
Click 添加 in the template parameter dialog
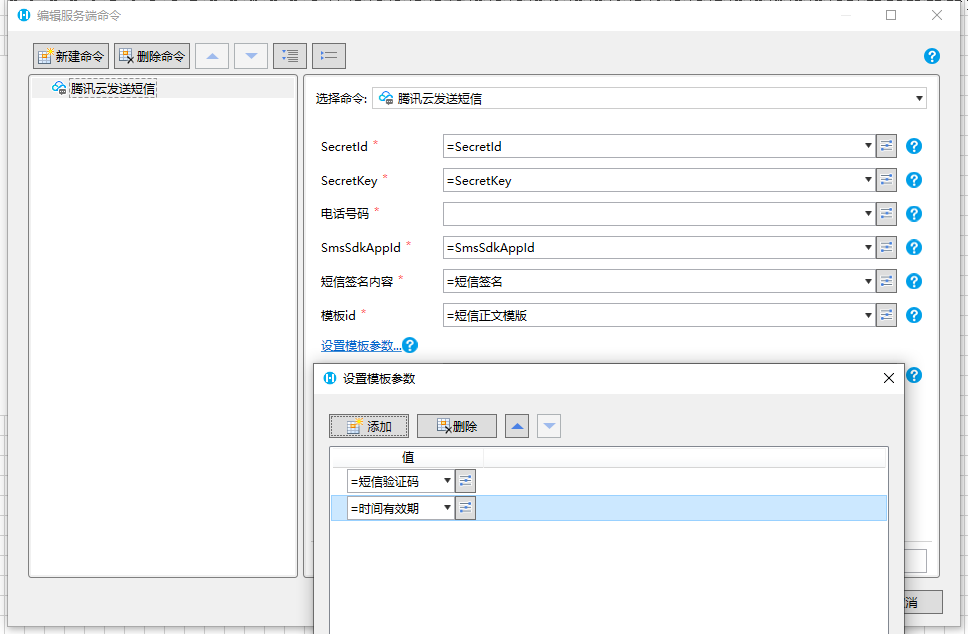[369, 426]
